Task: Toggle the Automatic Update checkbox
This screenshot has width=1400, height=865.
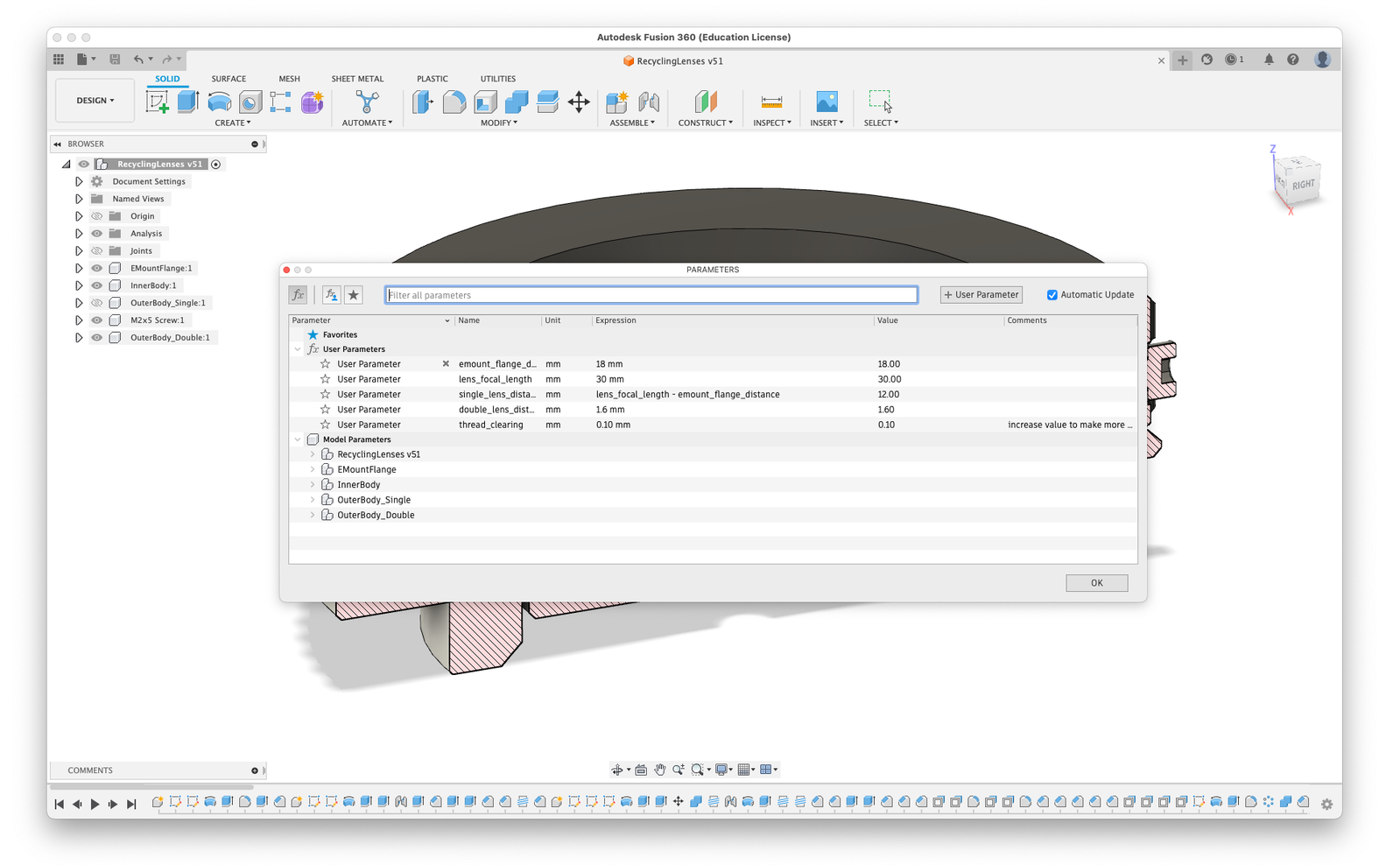Action: pyautogui.click(x=1052, y=295)
